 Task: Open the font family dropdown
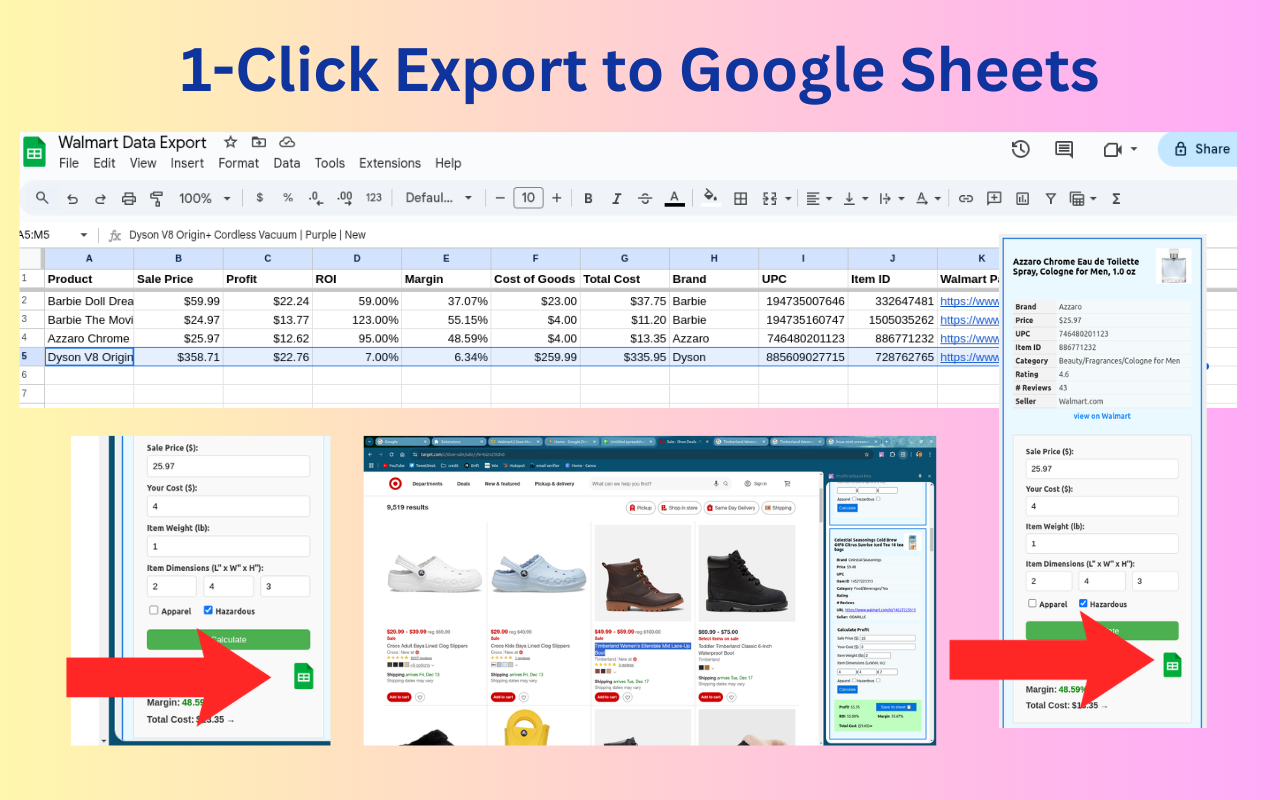coord(439,198)
